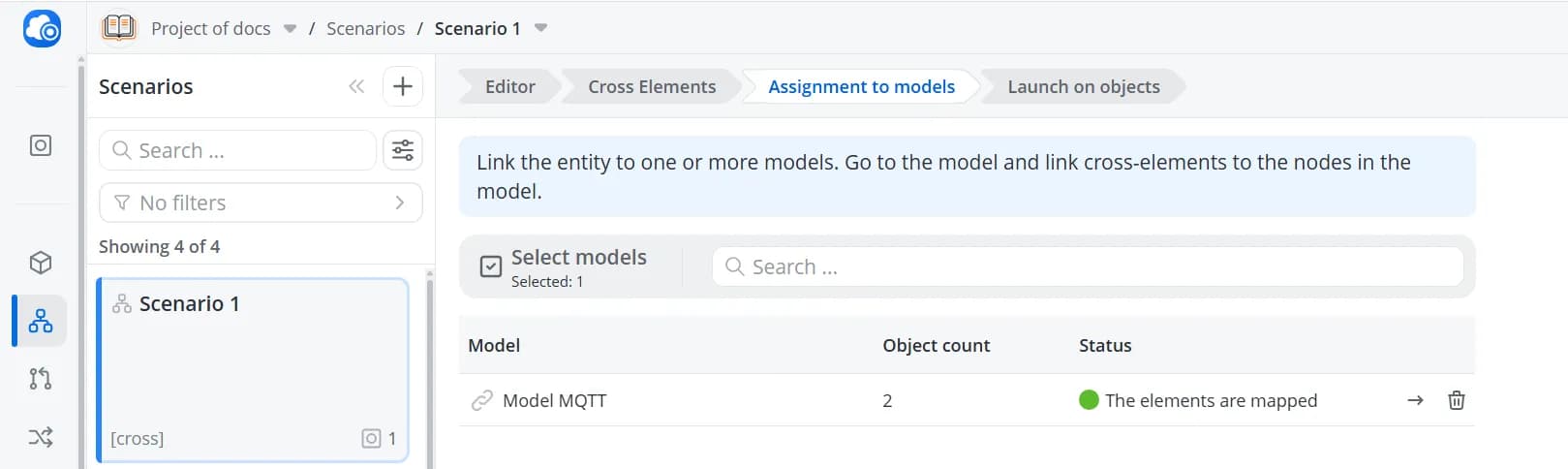Image resolution: width=1568 pixels, height=469 pixels.
Task: Sort by Object count column header
Action: (x=936, y=345)
